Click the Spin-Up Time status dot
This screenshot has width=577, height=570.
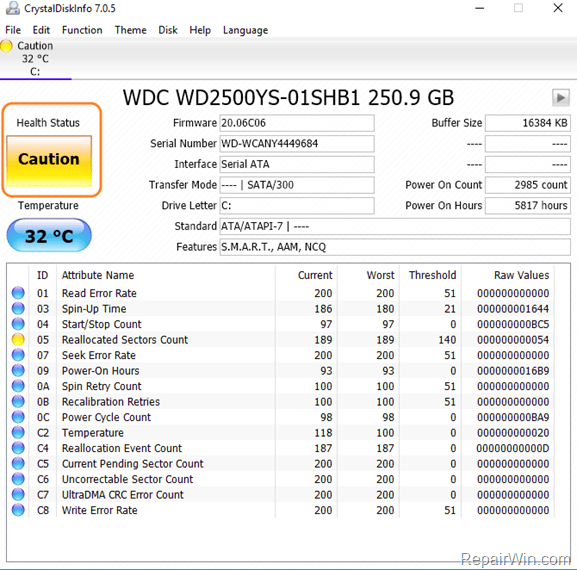(18, 309)
